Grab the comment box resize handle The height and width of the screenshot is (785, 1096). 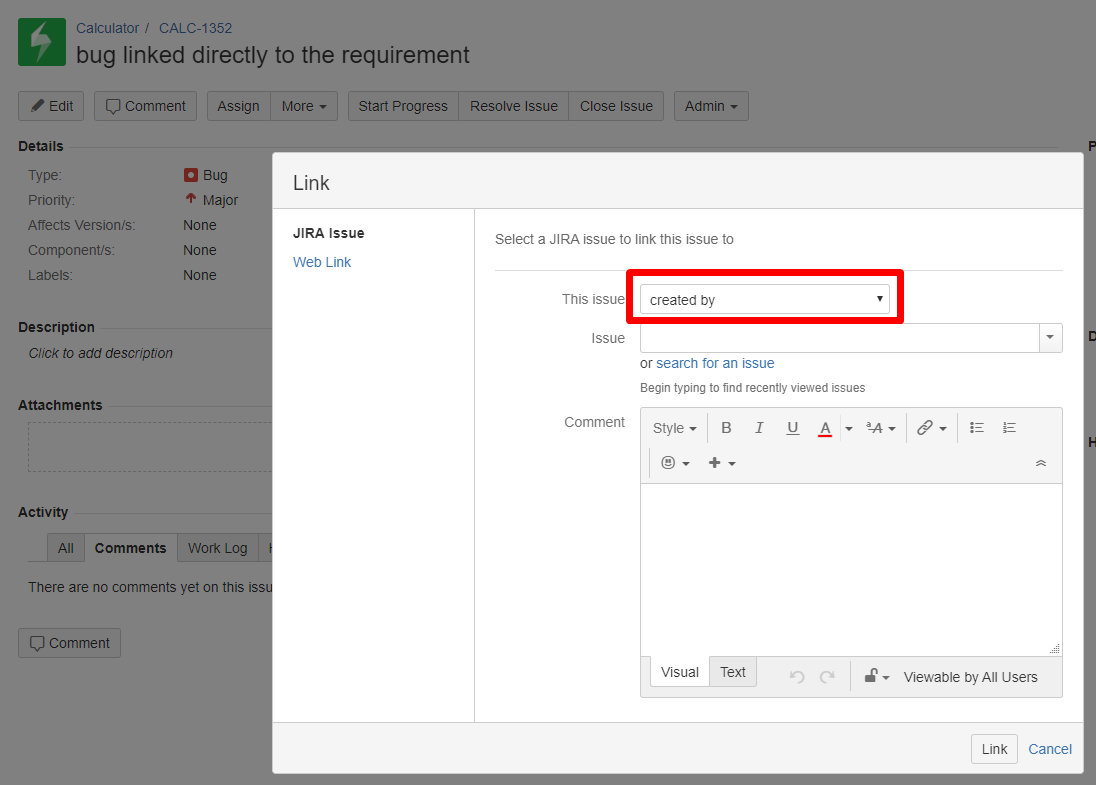click(x=1055, y=649)
